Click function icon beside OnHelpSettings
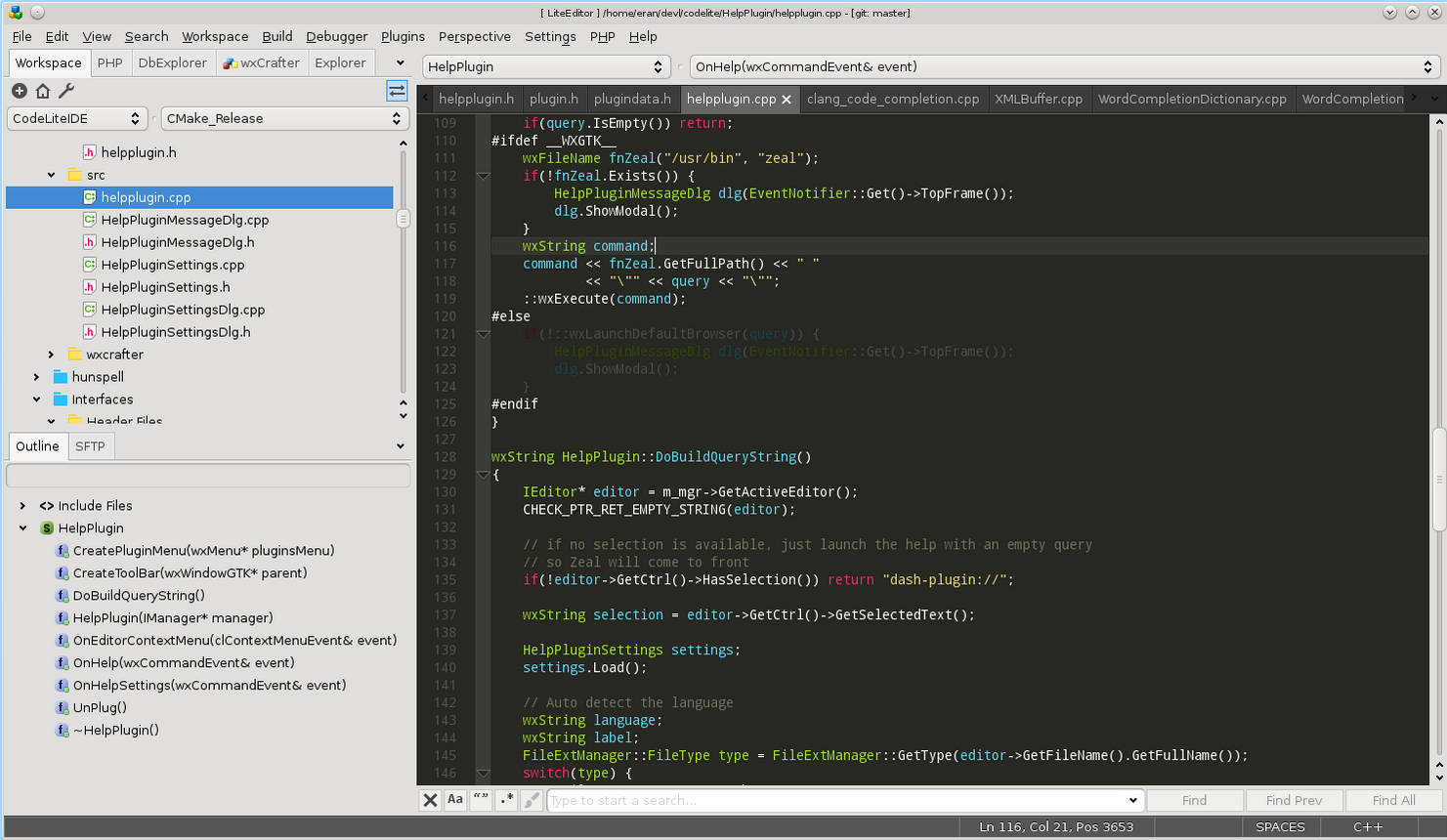This screenshot has width=1447, height=840. [x=62, y=686]
